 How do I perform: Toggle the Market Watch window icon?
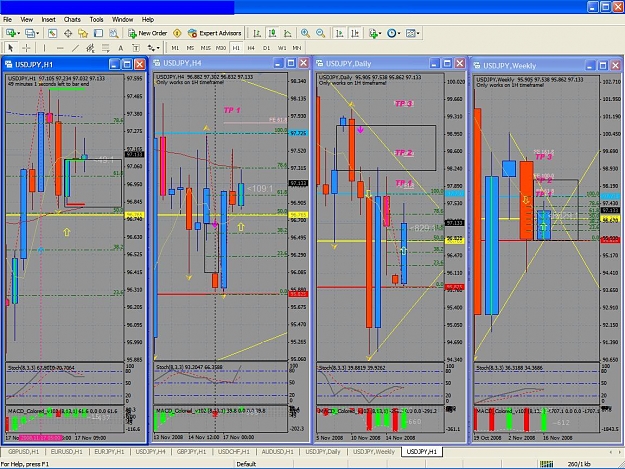coord(53,33)
